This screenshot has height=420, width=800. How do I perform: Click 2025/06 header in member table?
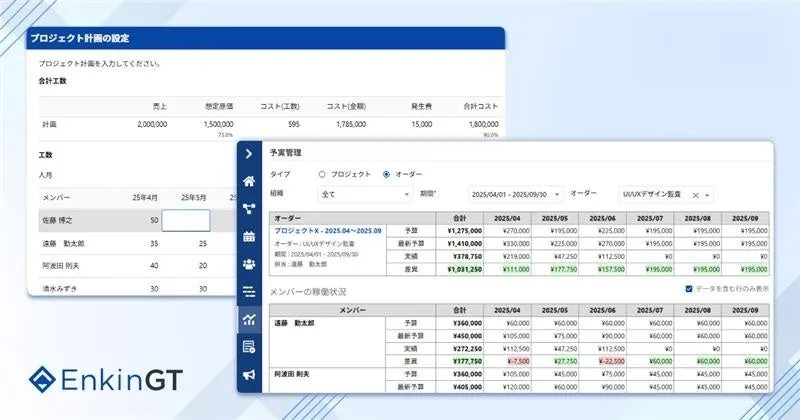pyautogui.click(x=602, y=310)
